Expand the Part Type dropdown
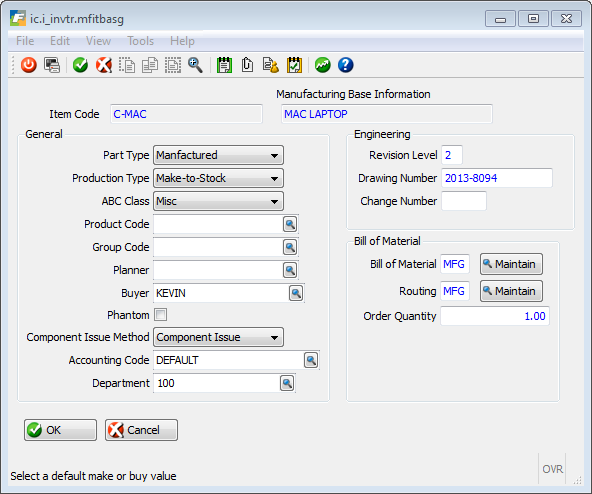 pyautogui.click(x=218, y=155)
